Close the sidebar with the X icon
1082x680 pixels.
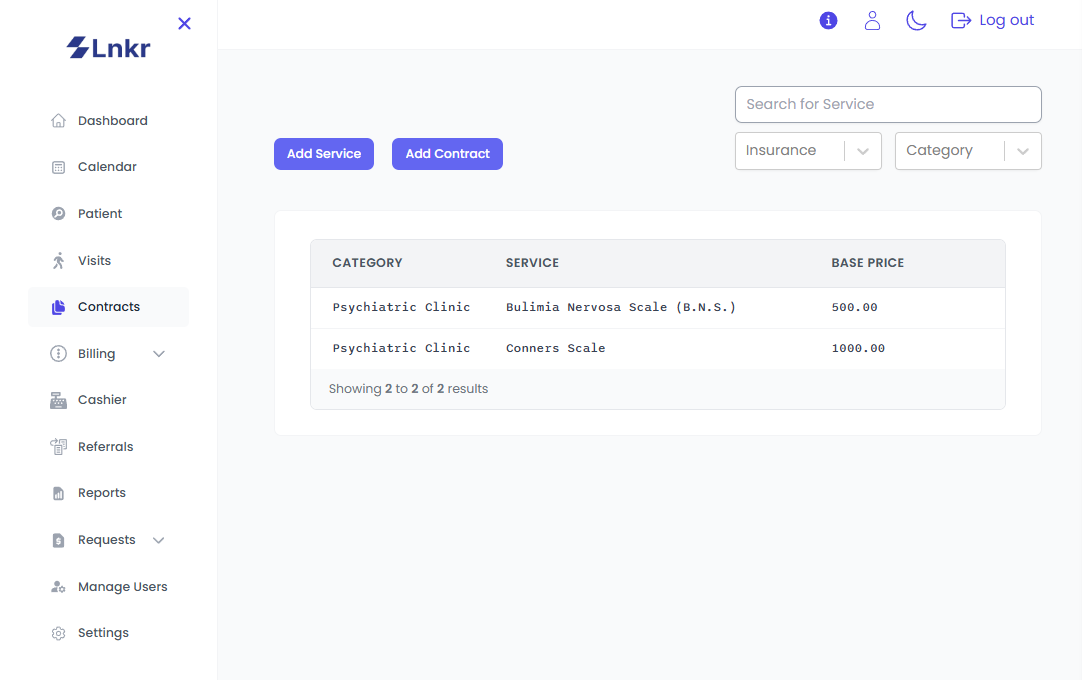tap(184, 23)
